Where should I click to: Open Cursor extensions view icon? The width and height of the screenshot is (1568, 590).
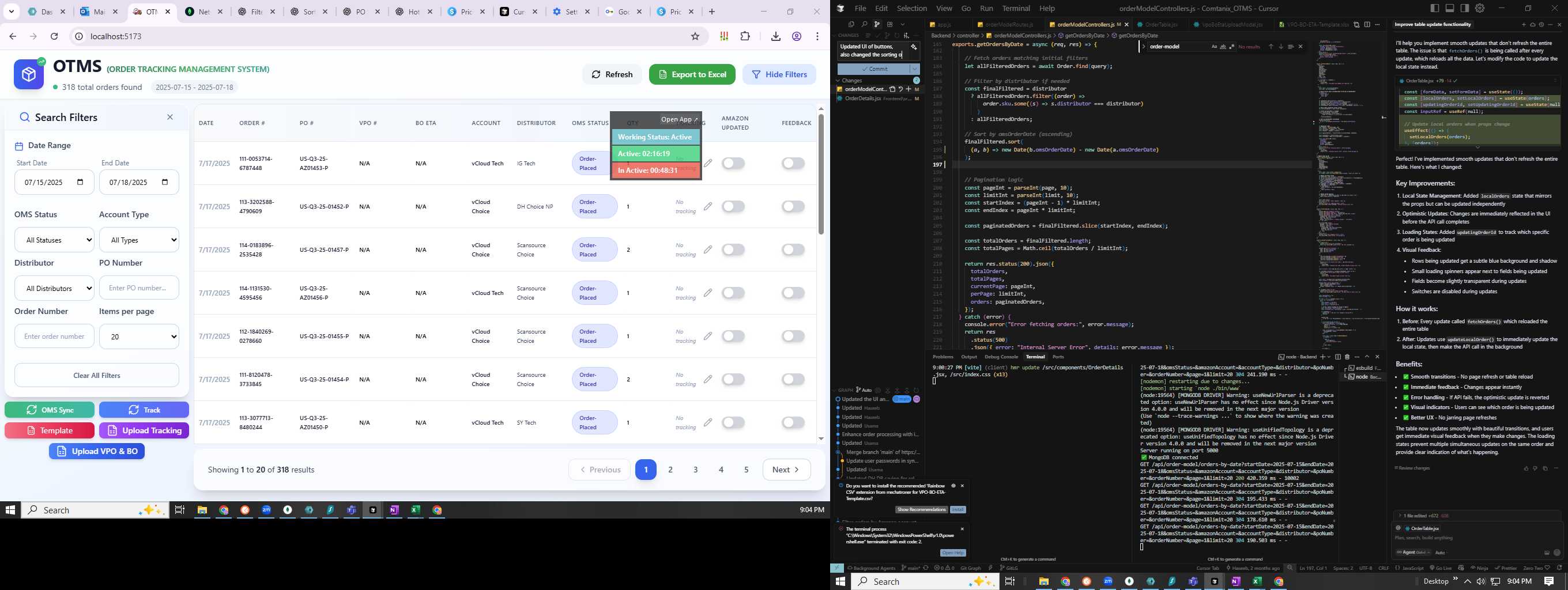pos(890,24)
